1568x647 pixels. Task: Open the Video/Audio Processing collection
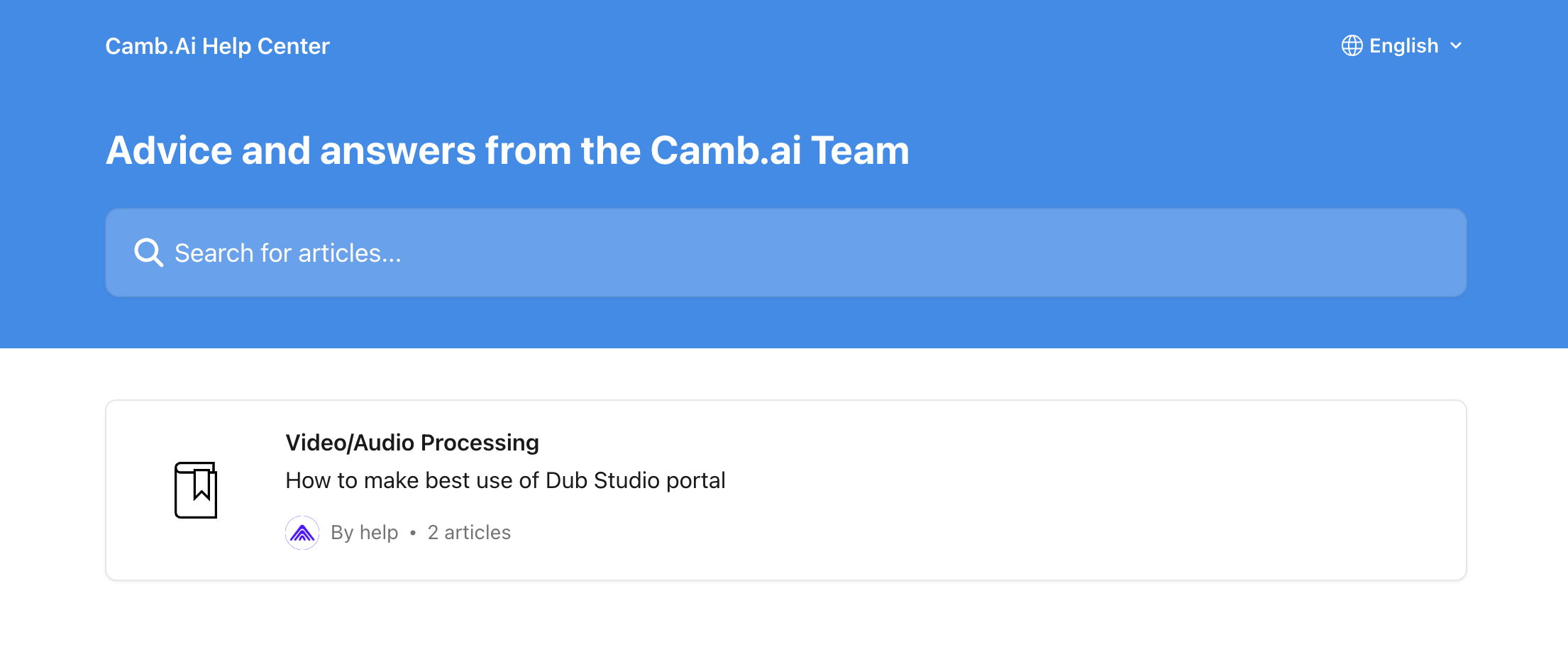click(x=412, y=442)
